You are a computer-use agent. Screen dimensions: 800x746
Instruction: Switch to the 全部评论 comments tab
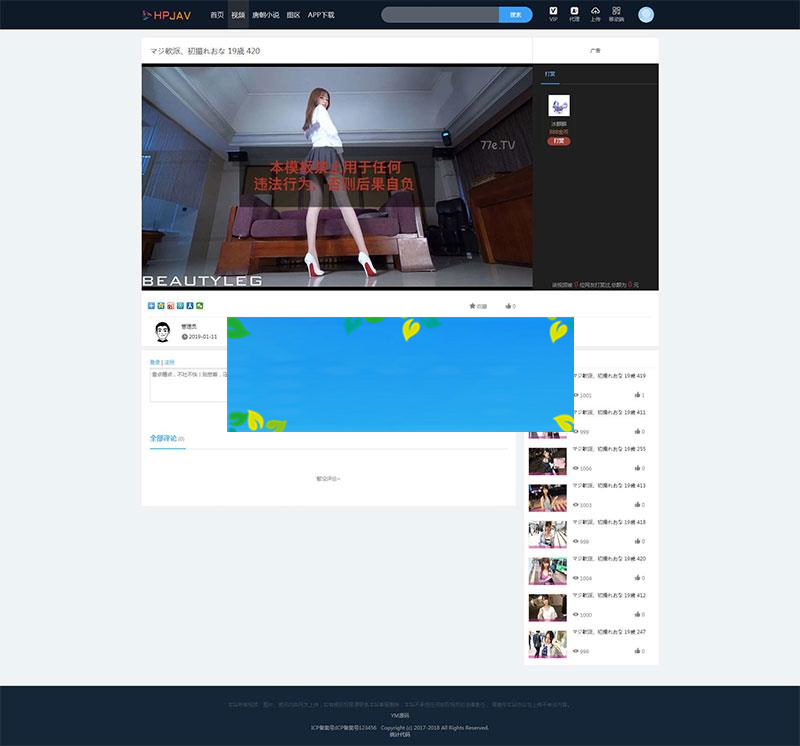pos(165,440)
